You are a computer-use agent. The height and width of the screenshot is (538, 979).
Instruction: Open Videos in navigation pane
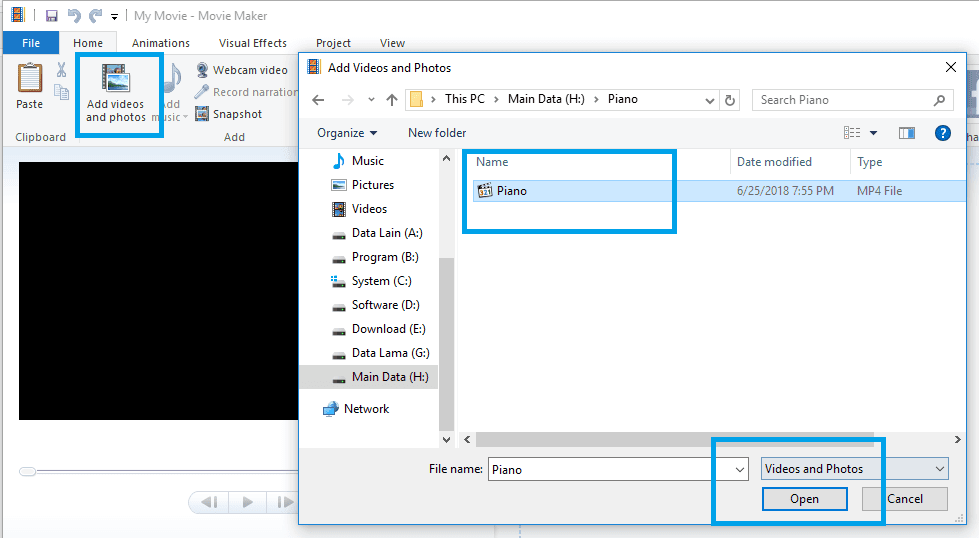click(x=360, y=209)
